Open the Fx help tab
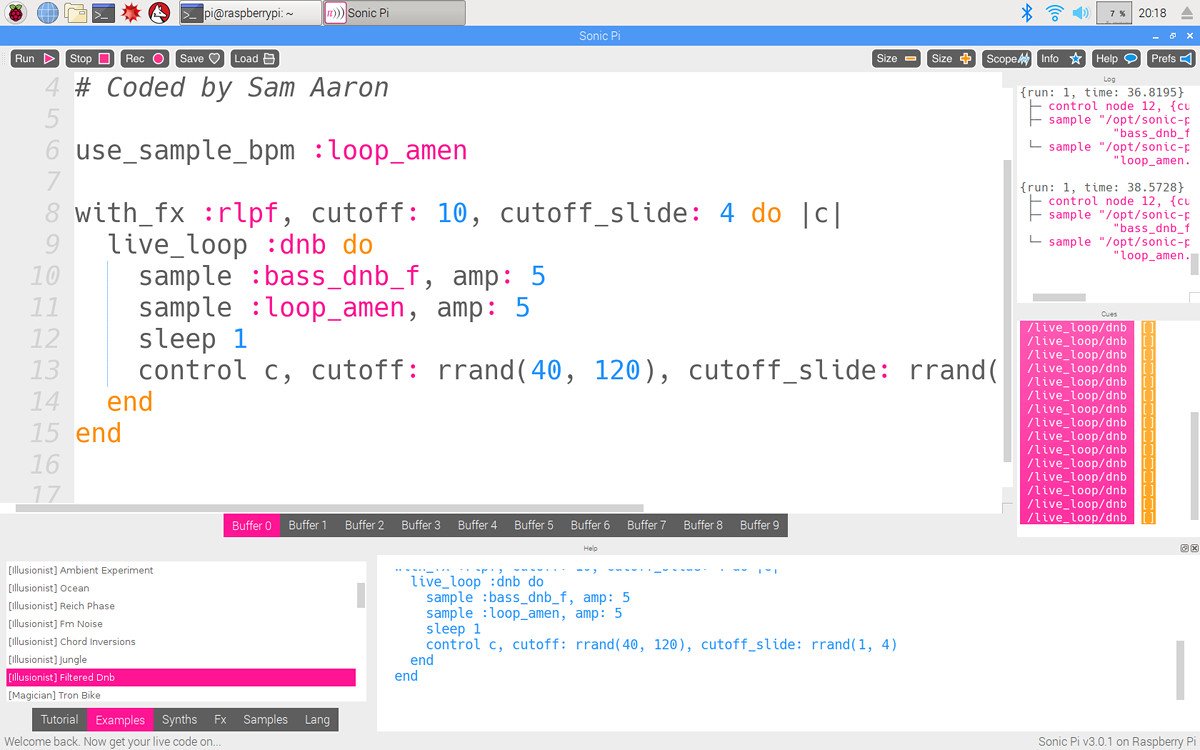This screenshot has height=750, width=1200. tap(220, 719)
